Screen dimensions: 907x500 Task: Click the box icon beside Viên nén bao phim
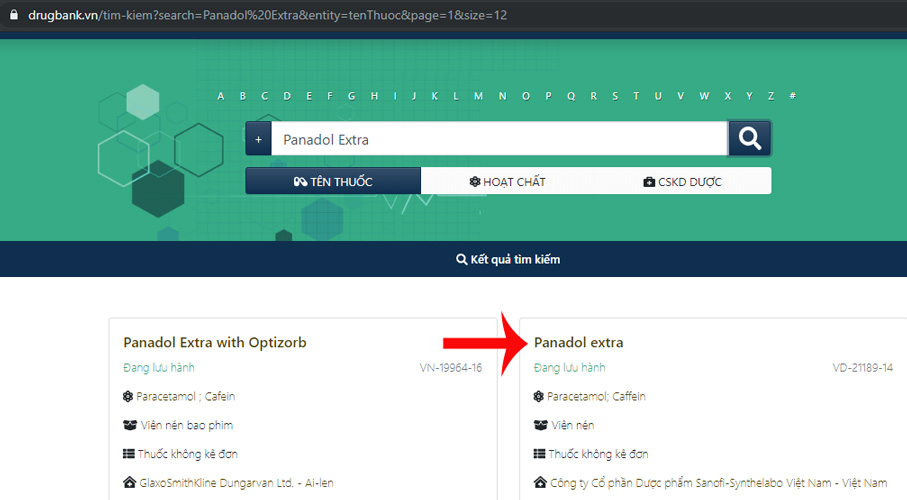tap(130, 425)
